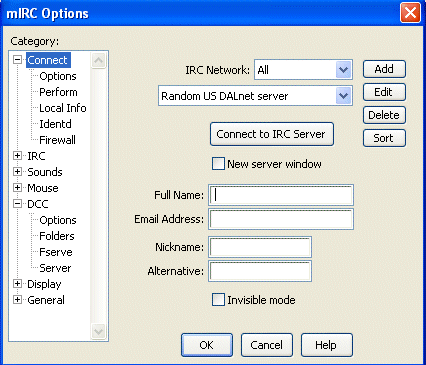The width and height of the screenshot is (426, 365).
Task: Click the Edit server button
Action: tap(384, 92)
